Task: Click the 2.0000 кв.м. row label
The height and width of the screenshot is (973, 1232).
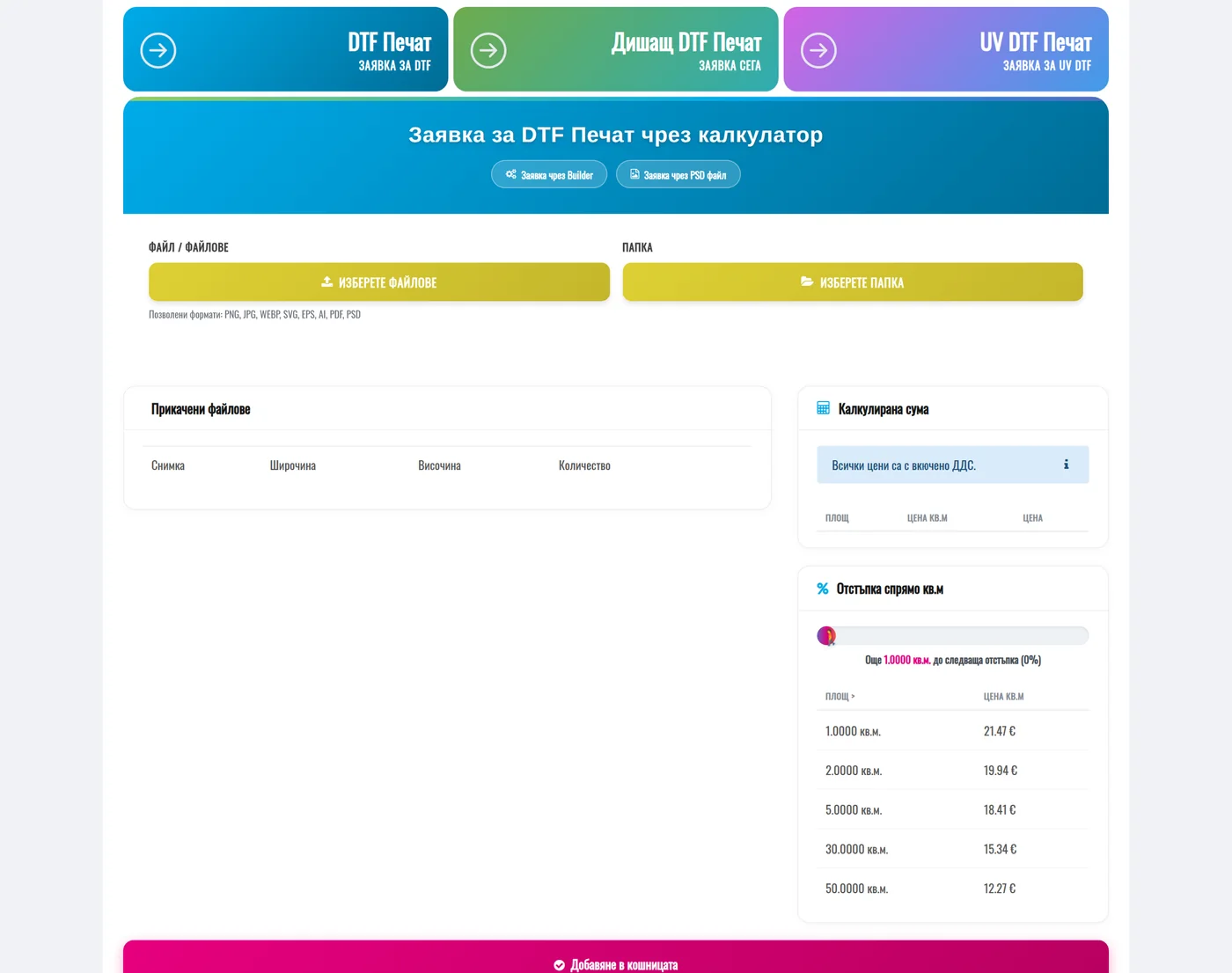Action: point(854,771)
